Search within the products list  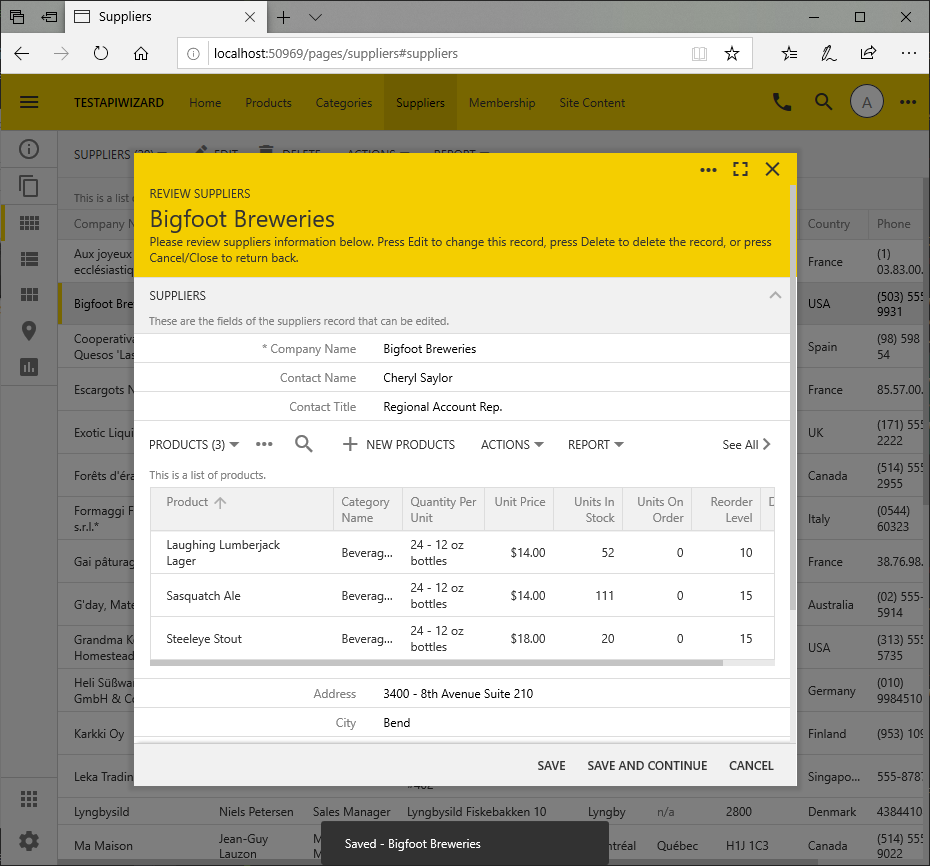(304, 444)
